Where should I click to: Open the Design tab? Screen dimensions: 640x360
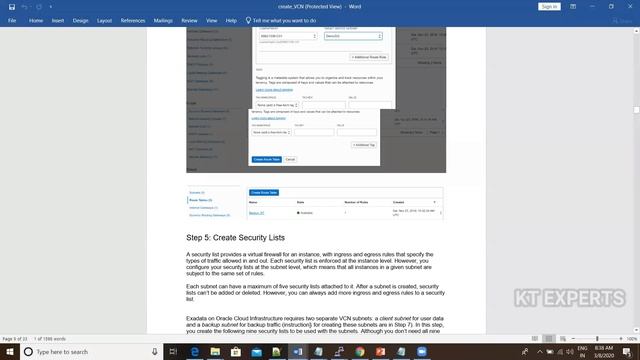click(x=80, y=20)
